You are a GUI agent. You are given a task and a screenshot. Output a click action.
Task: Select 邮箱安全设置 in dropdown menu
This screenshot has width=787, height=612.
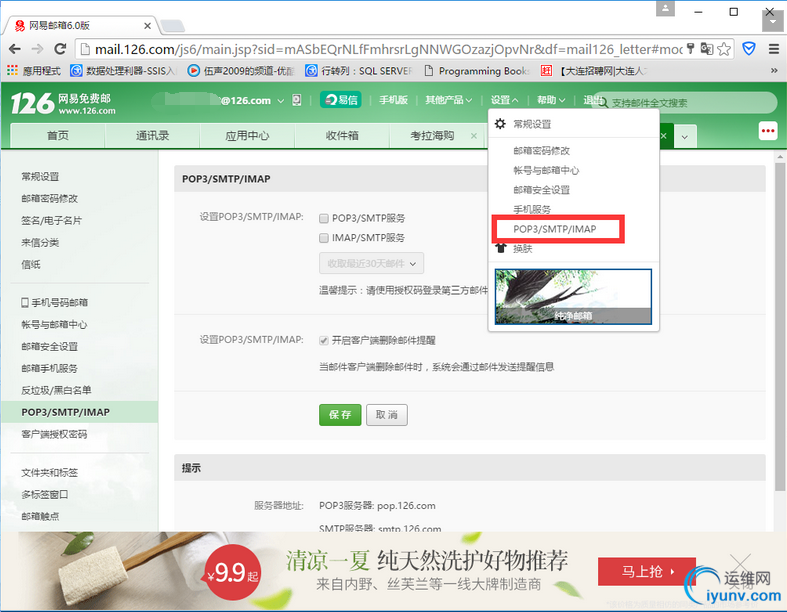[x=541, y=190]
